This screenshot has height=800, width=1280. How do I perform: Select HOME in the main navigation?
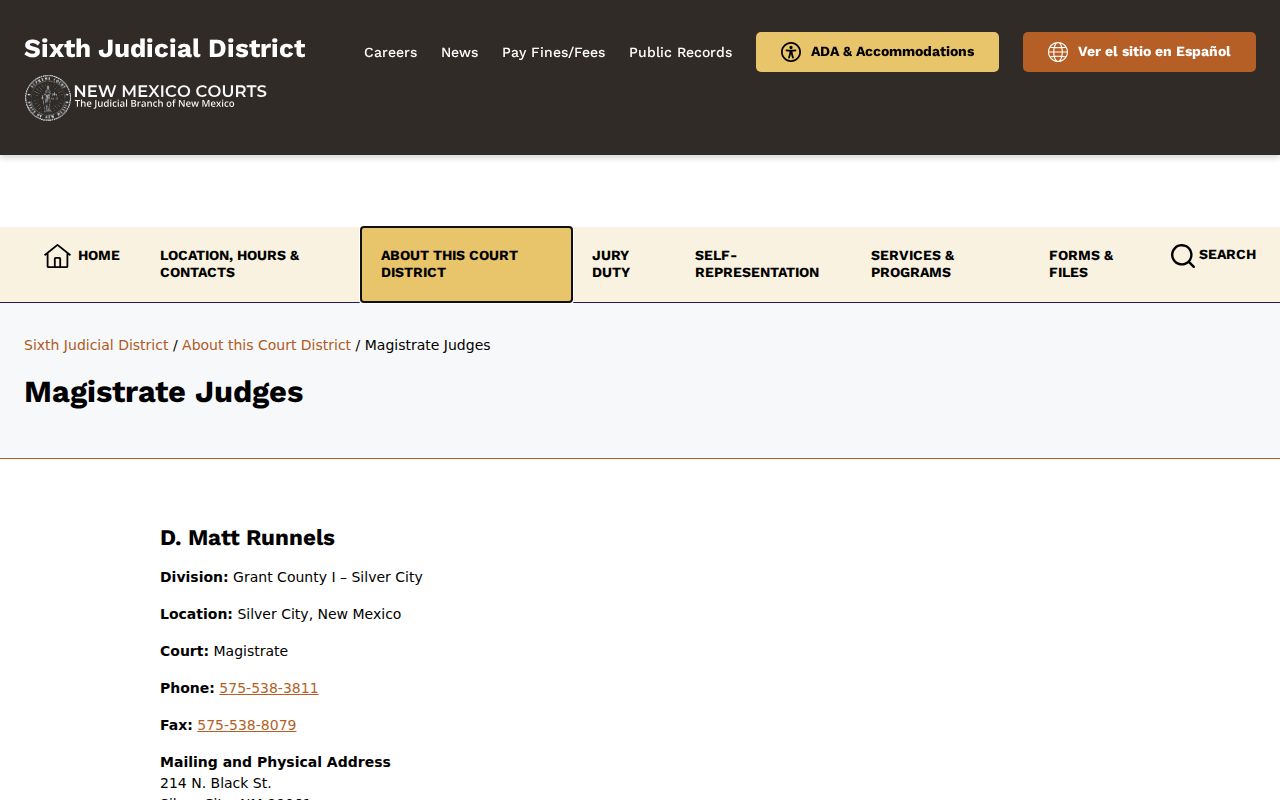coord(99,255)
